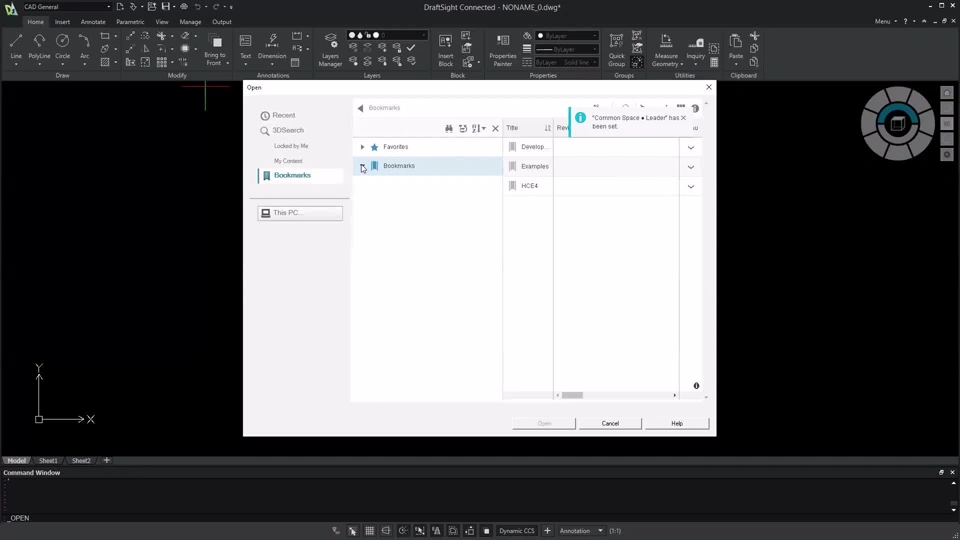This screenshot has width=960, height=540.
Task: Click the Help button in Open dialog
Action: (677, 424)
